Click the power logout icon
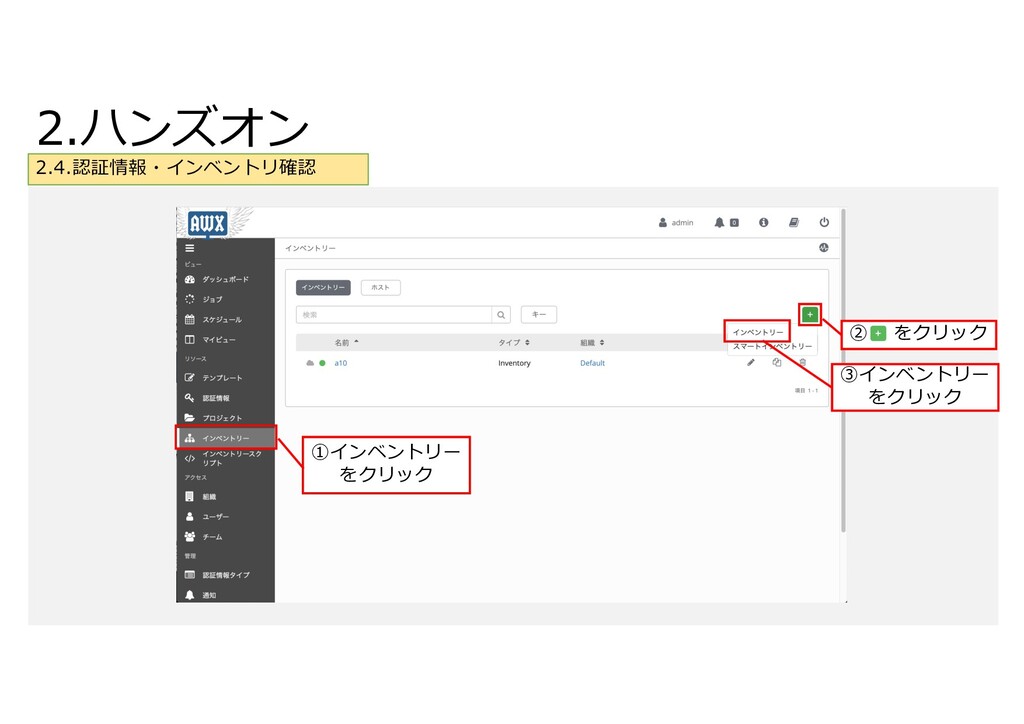This screenshot has height=724, width=1024. point(824,223)
